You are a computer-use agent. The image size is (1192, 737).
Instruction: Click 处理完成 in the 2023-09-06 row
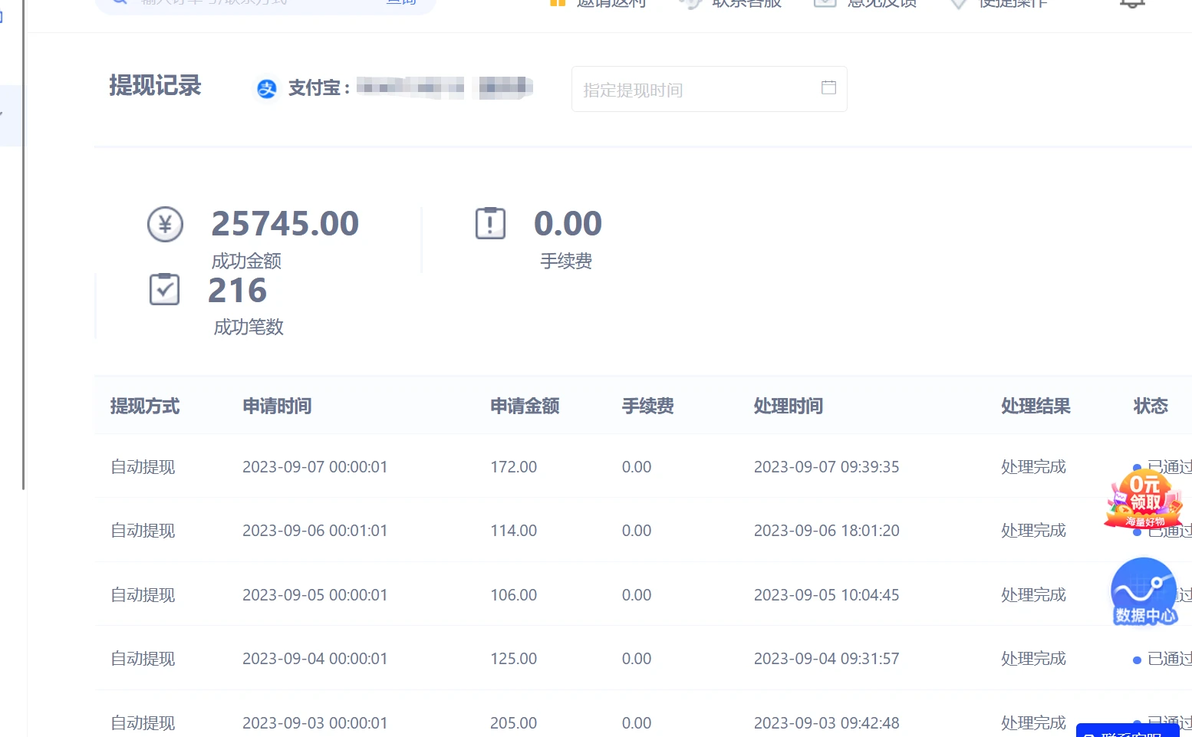coord(1033,531)
